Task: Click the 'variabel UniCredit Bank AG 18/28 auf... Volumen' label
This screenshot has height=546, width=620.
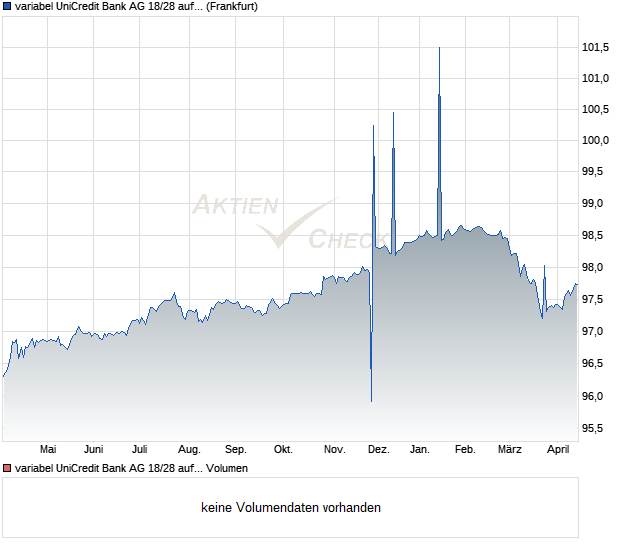Action: [131, 468]
